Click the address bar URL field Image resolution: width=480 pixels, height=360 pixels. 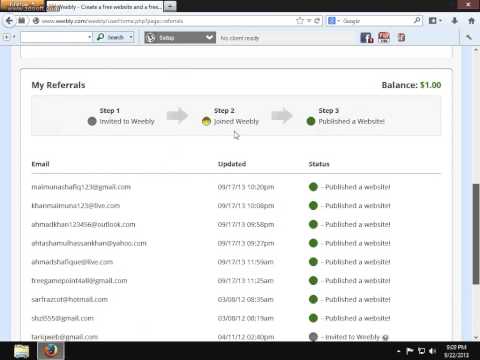coord(167,21)
